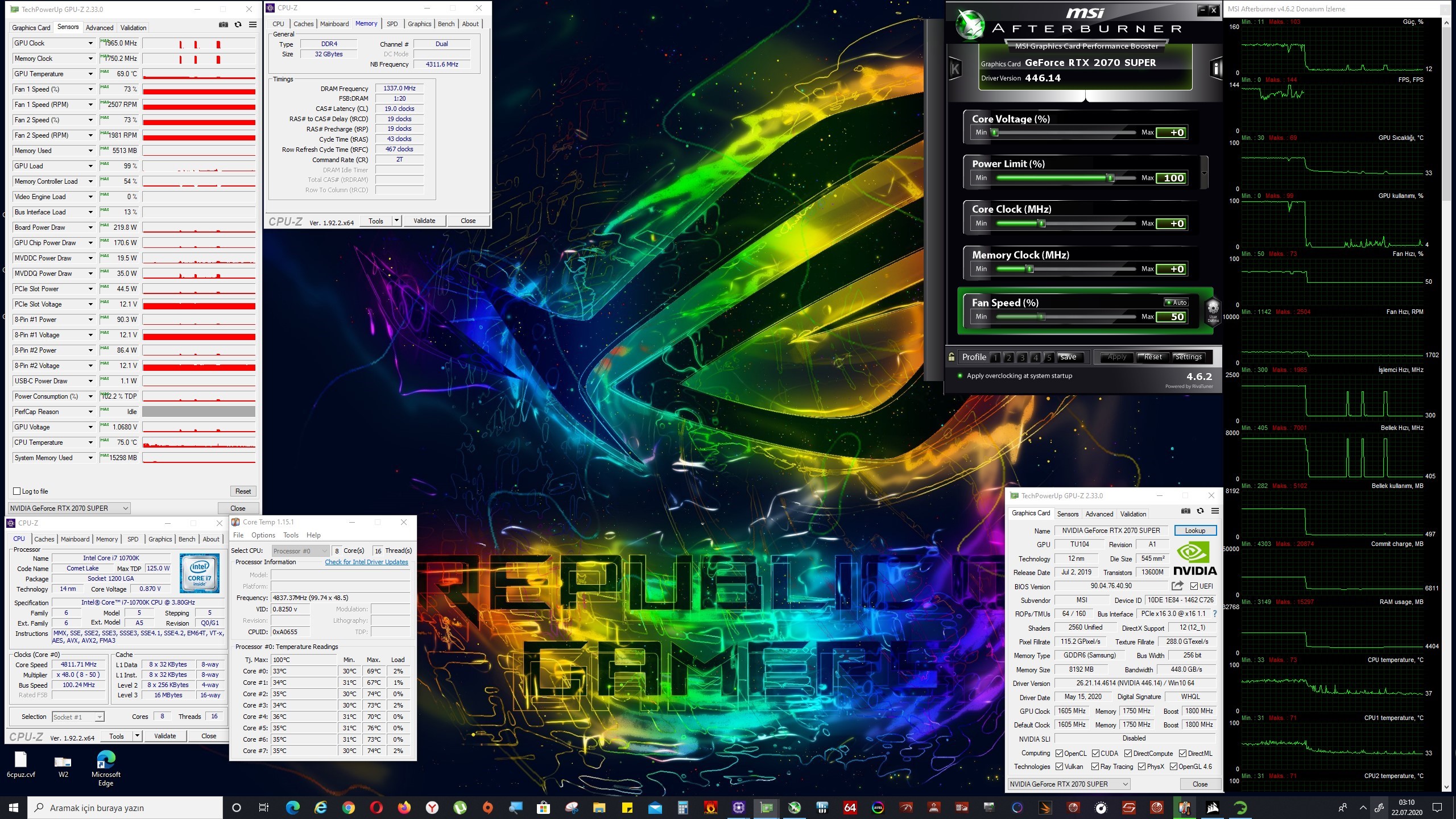Open the Tools menu in Core Temp
This screenshot has height=819, width=1456.
tap(291, 535)
